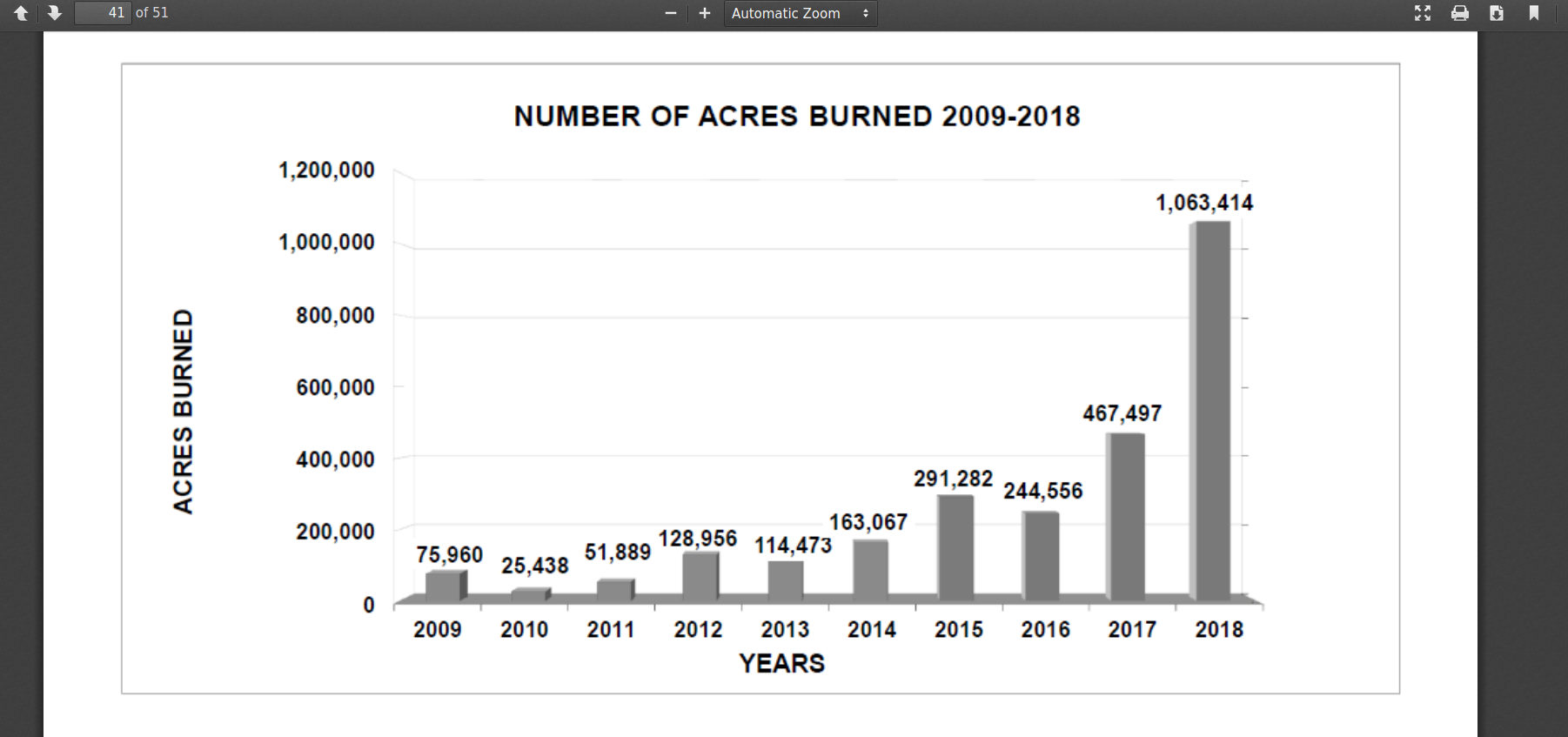Click the 2011 year label on axis
Viewport: 1568px width, 737px height.
[x=611, y=629]
